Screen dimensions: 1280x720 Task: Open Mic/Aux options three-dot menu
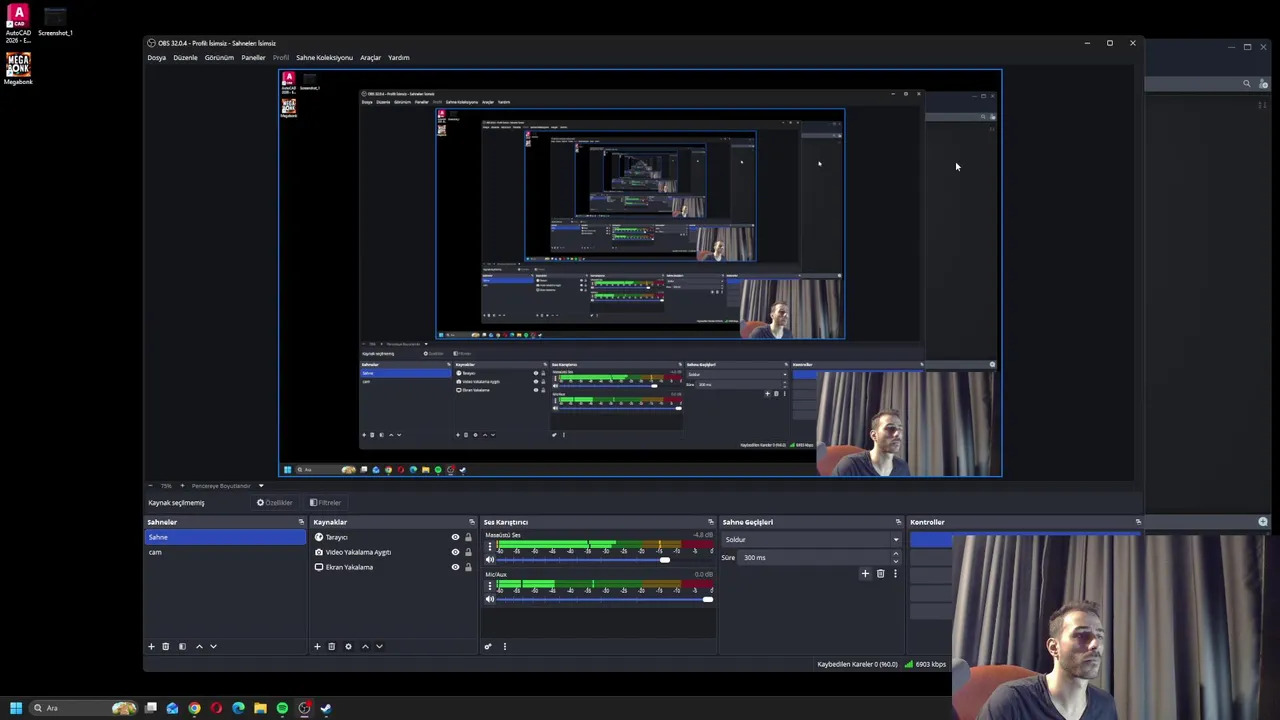click(490, 586)
